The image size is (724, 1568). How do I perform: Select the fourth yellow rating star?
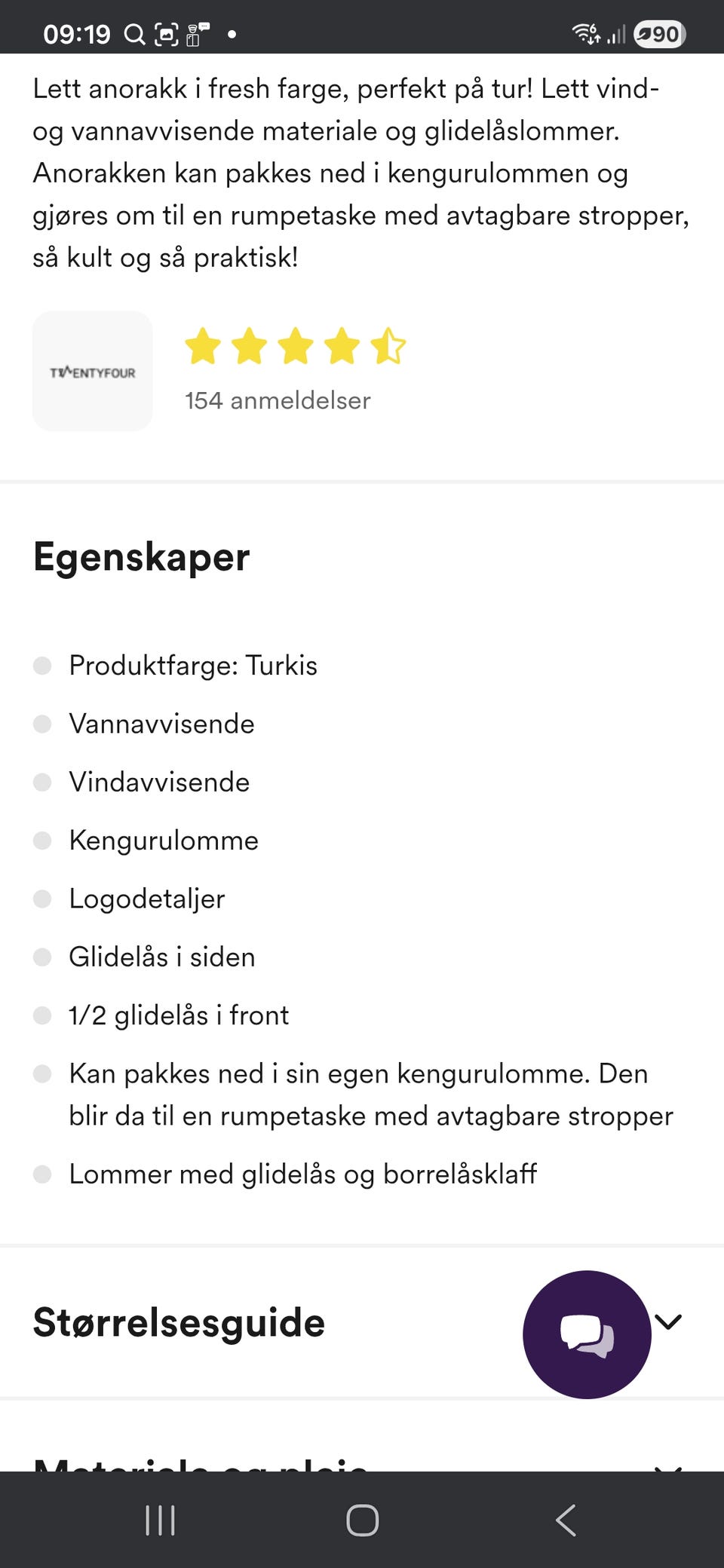point(343,347)
